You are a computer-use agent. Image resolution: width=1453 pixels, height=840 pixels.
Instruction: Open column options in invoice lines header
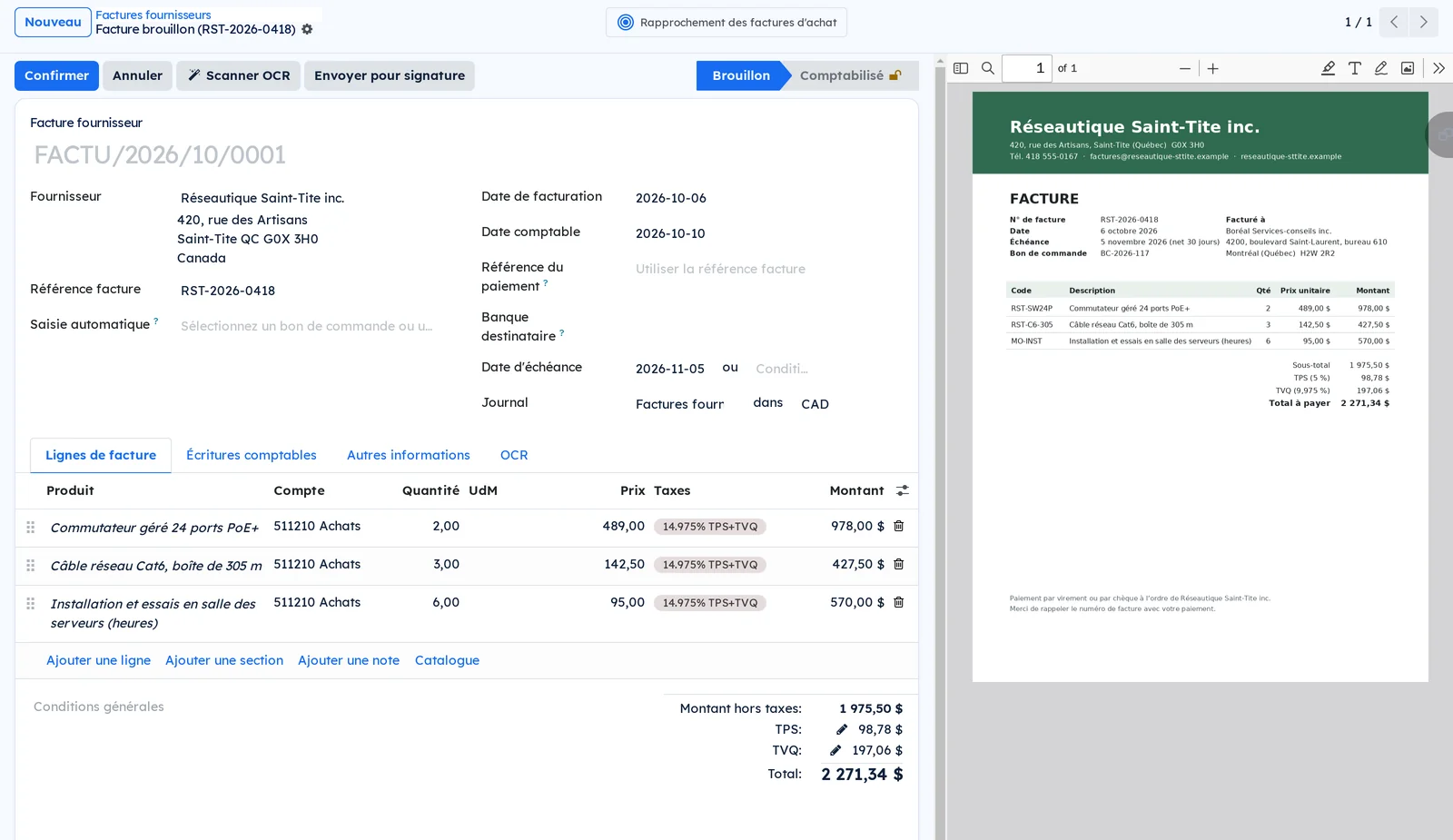(902, 490)
